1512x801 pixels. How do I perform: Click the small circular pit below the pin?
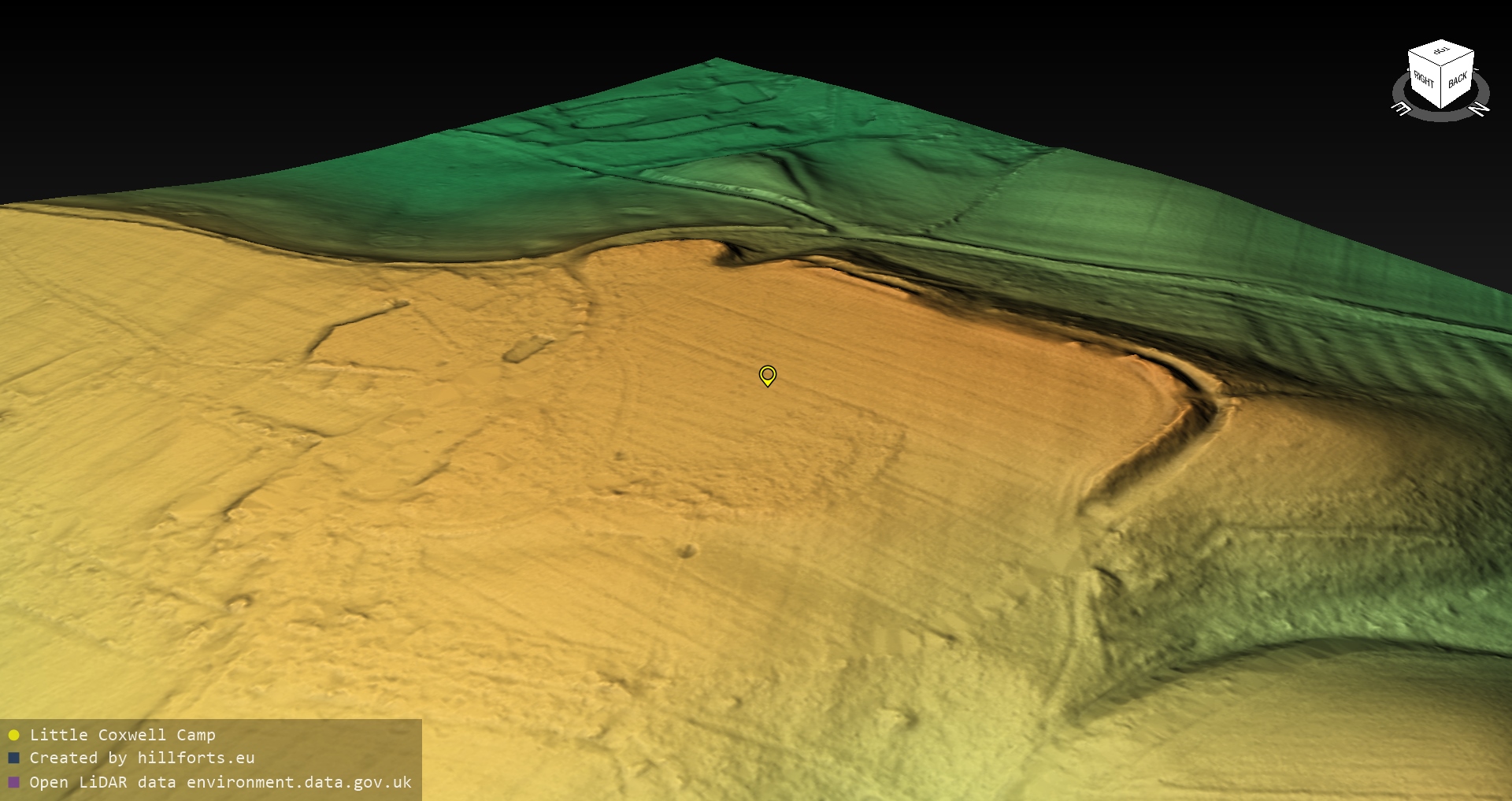point(687,551)
